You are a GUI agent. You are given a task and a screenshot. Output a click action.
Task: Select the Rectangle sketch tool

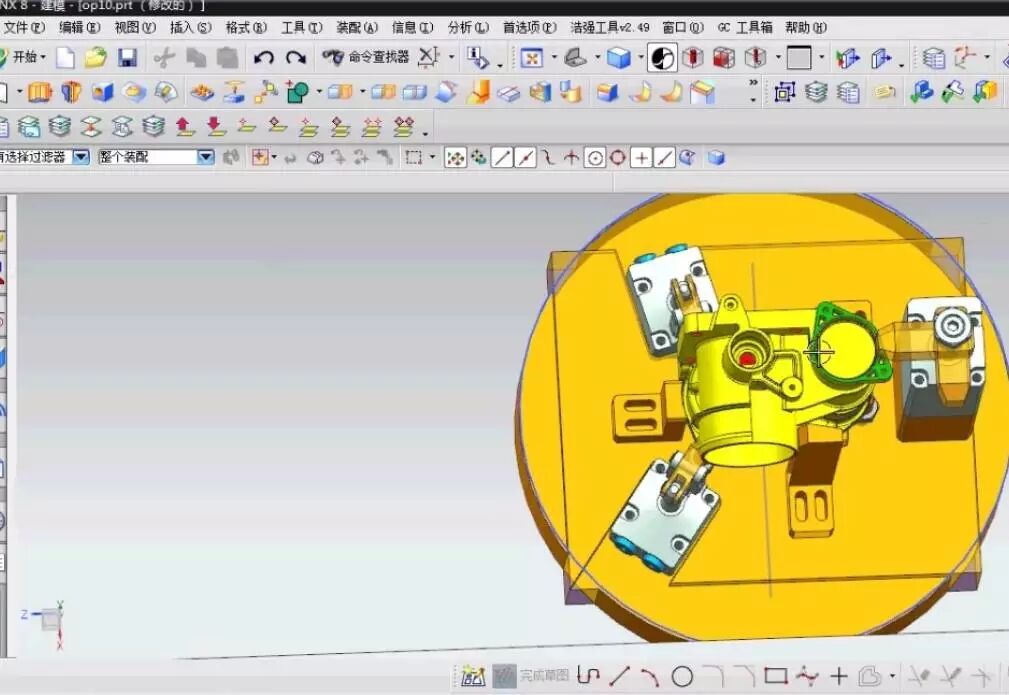point(776,677)
